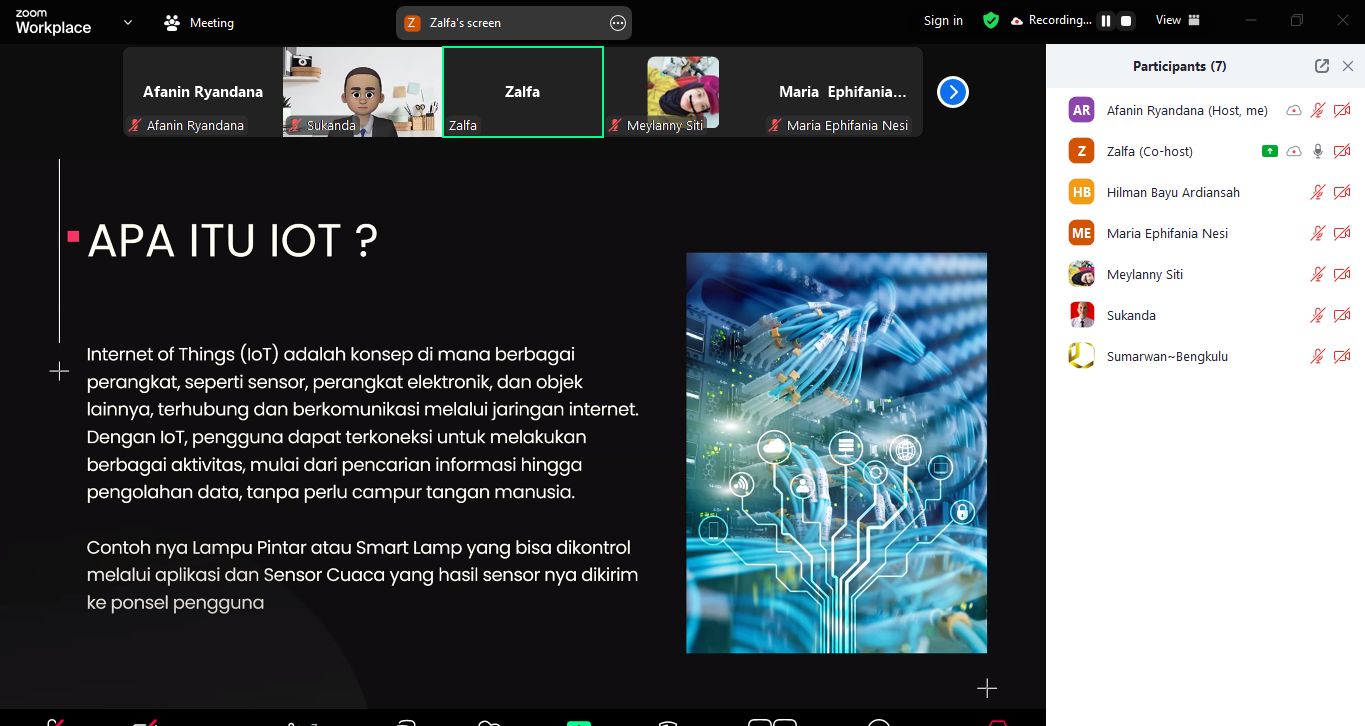Click the Zoom Workplace logo
Viewport: 1365px width, 726px height.
click(53, 22)
